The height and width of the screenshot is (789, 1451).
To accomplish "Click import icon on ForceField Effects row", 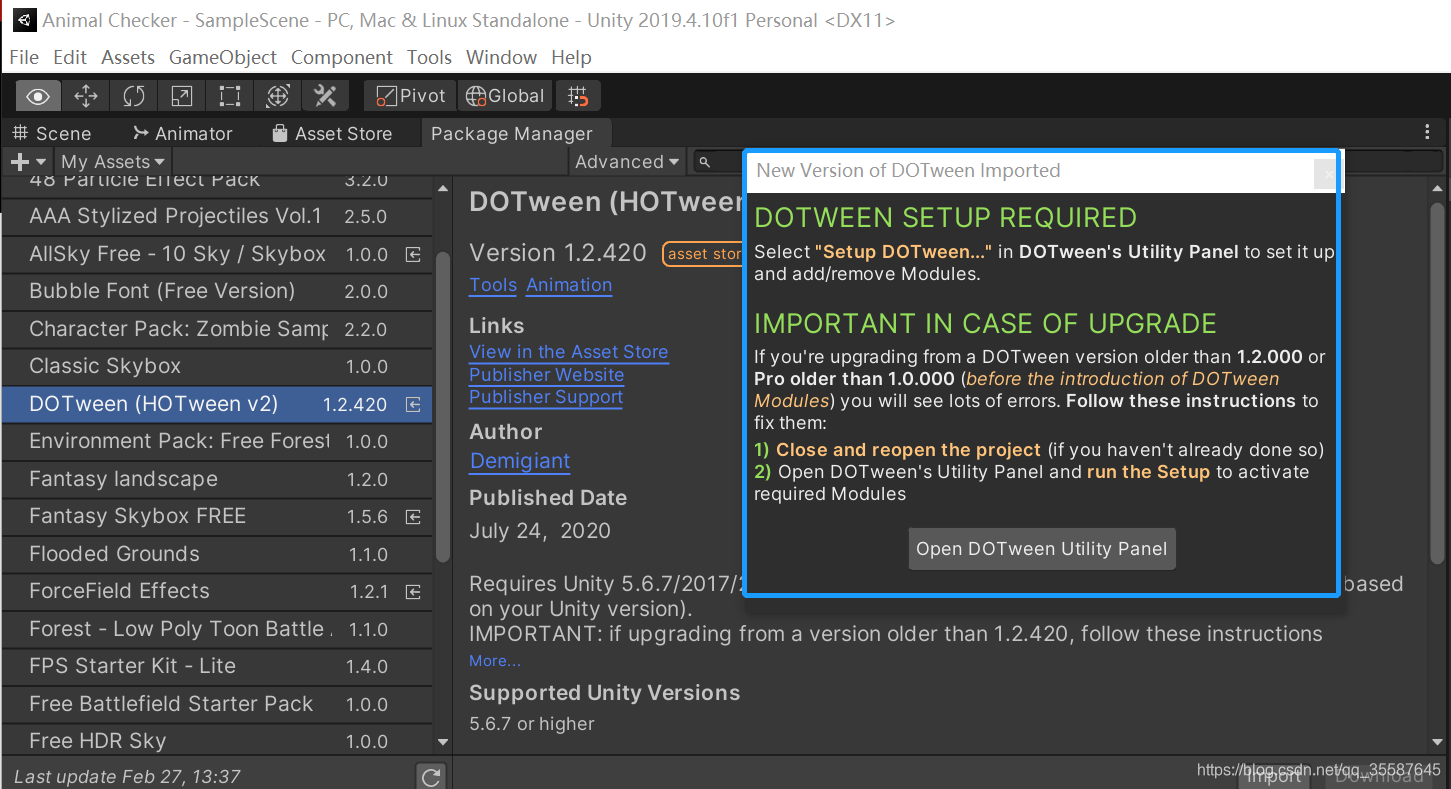I will (413, 592).
